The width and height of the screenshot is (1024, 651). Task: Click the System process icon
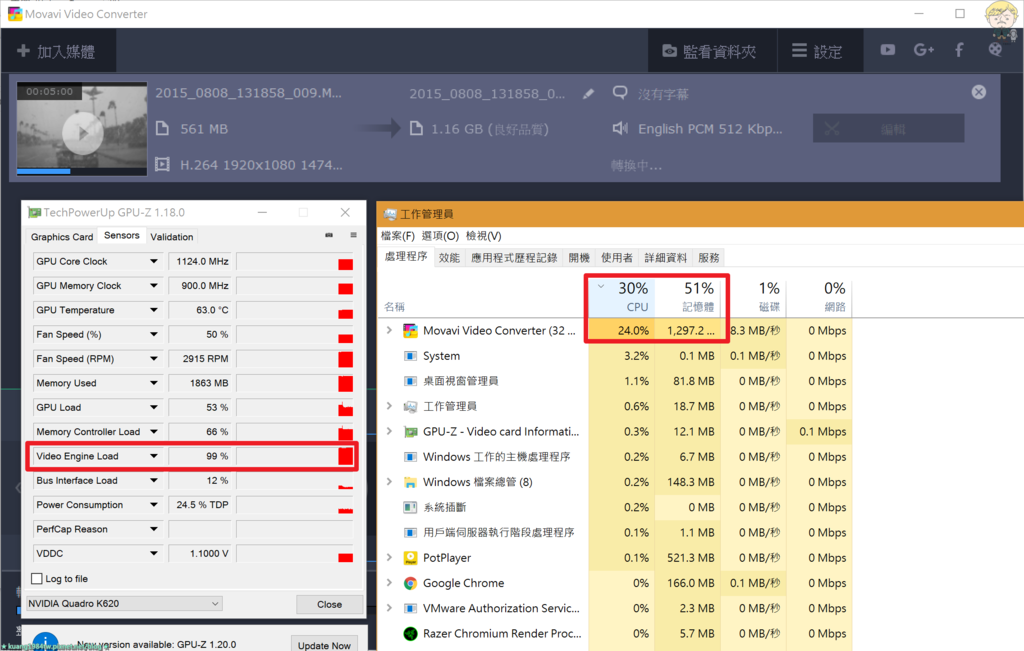[x=410, y=356]
